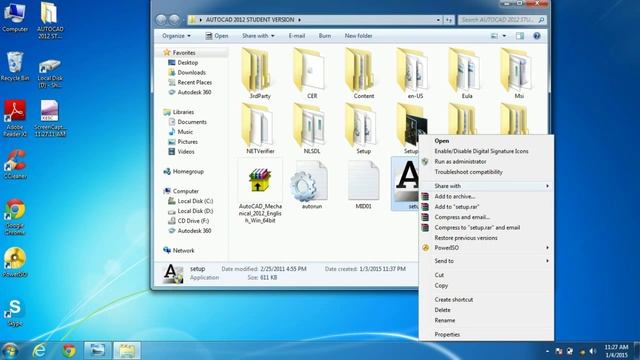Open Google Chrome desktop shortcut
This screenshot has width=640, height=360.
(x=15, y=217)
